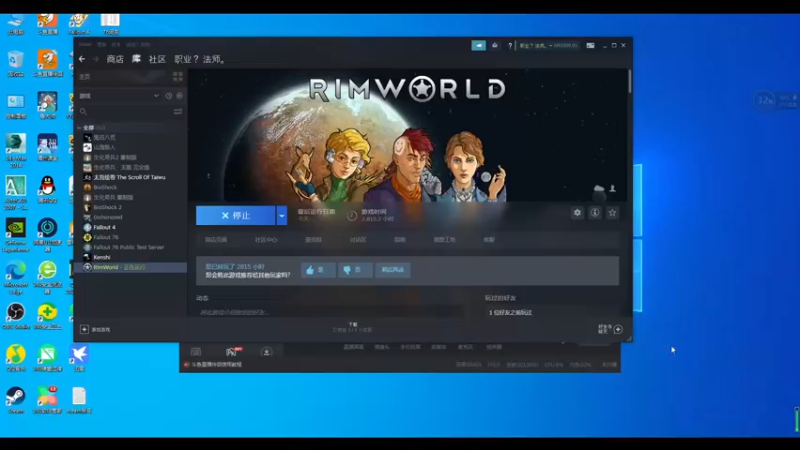This screenshot has height=450, width=800.
Task: Open OBS Studio desktop shortcut
Action: click(x=16, y=316)
